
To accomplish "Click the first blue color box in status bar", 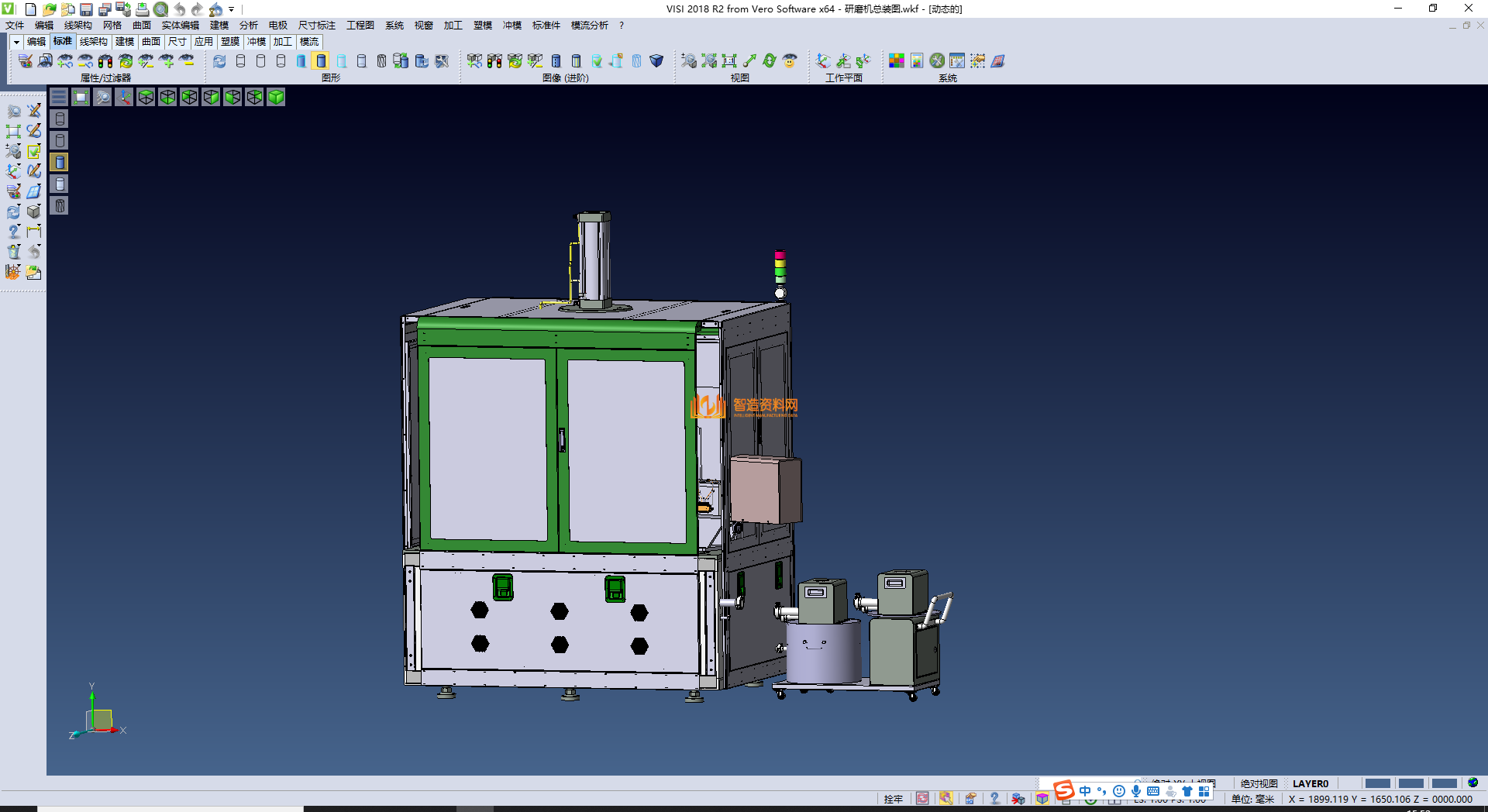I will click(1376, 783).
